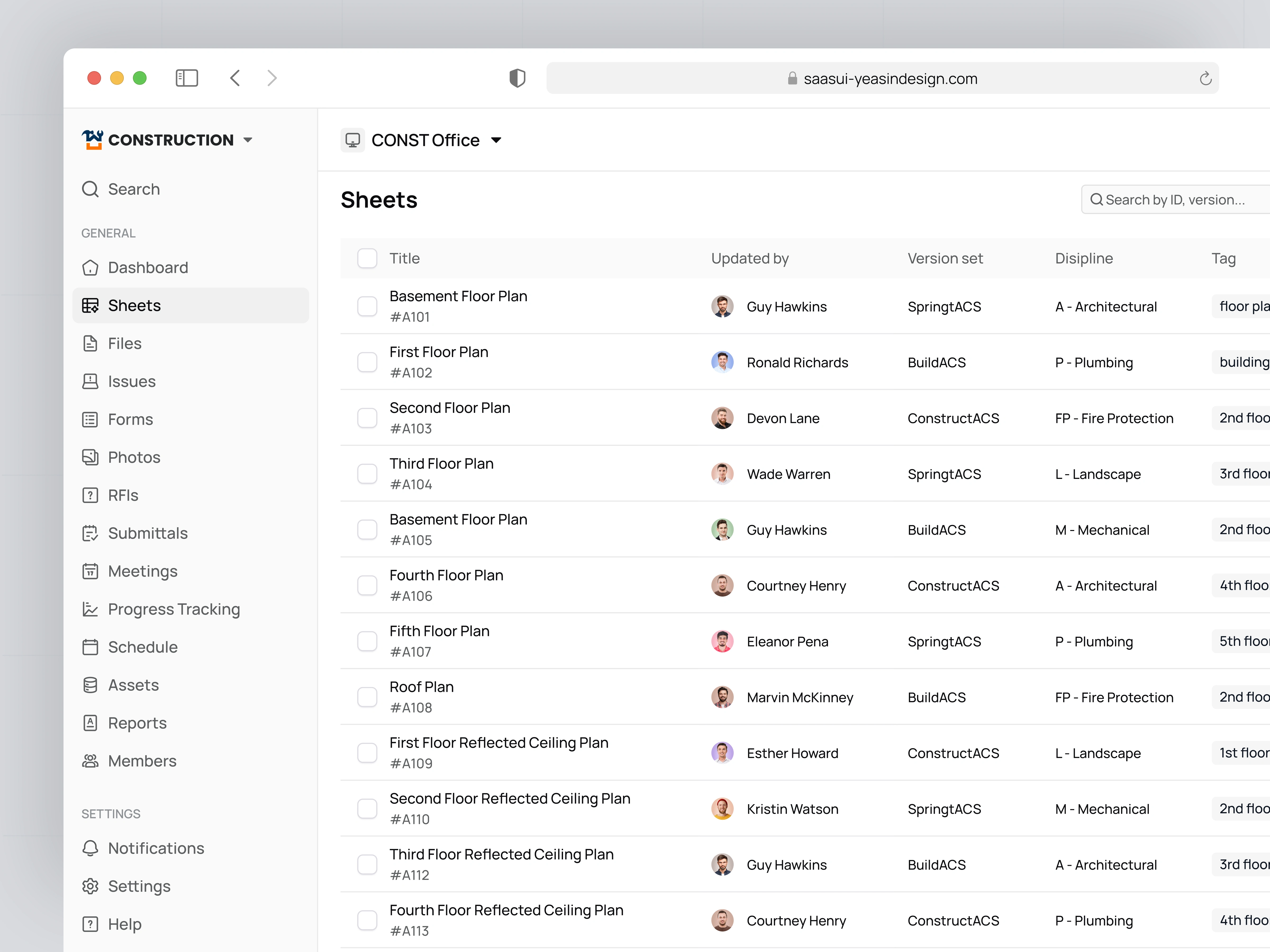Click the Assets database icon
Image resolution: width=1270 pixels, height=952 pixels.
coord(90,685)
